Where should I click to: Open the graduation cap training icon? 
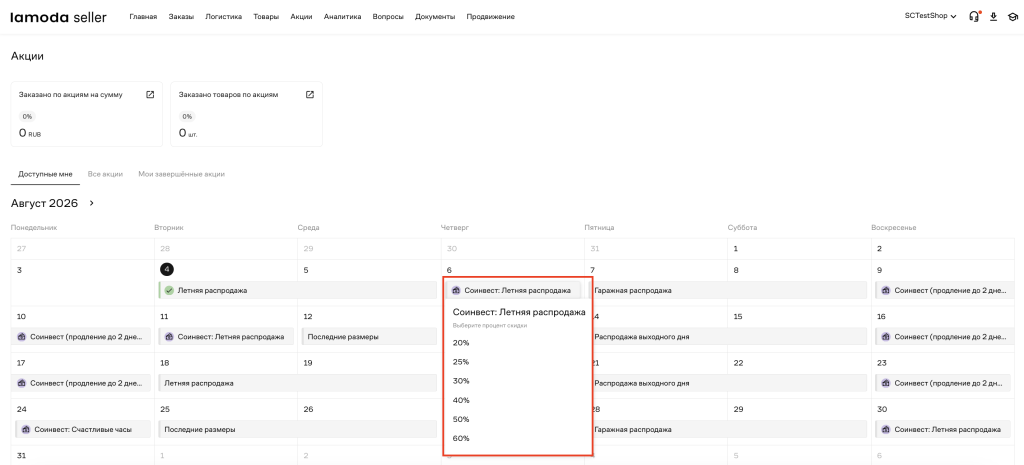point(1012,16)
